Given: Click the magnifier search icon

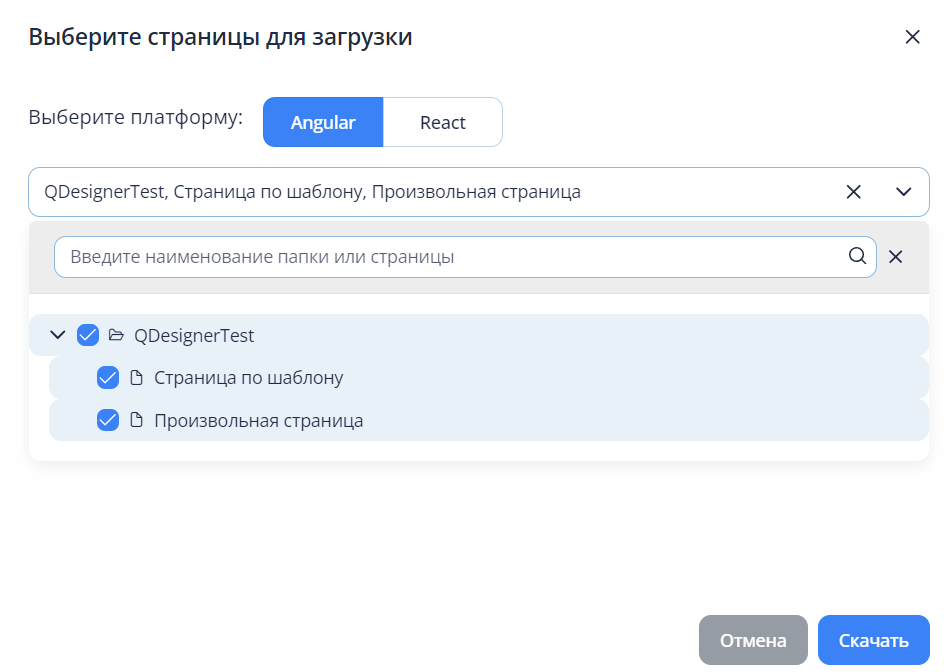Looking at the screenshot, I should (857, 256).
